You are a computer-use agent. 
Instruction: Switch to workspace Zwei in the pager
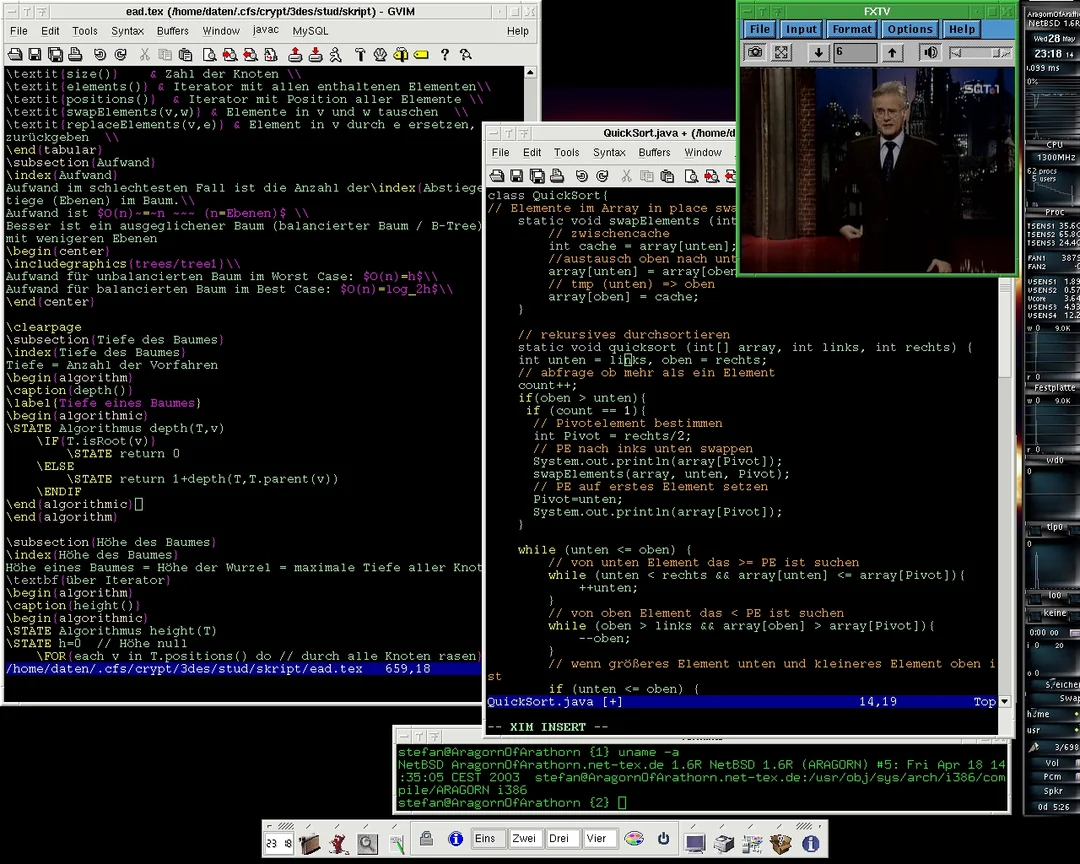pos(524,839)
